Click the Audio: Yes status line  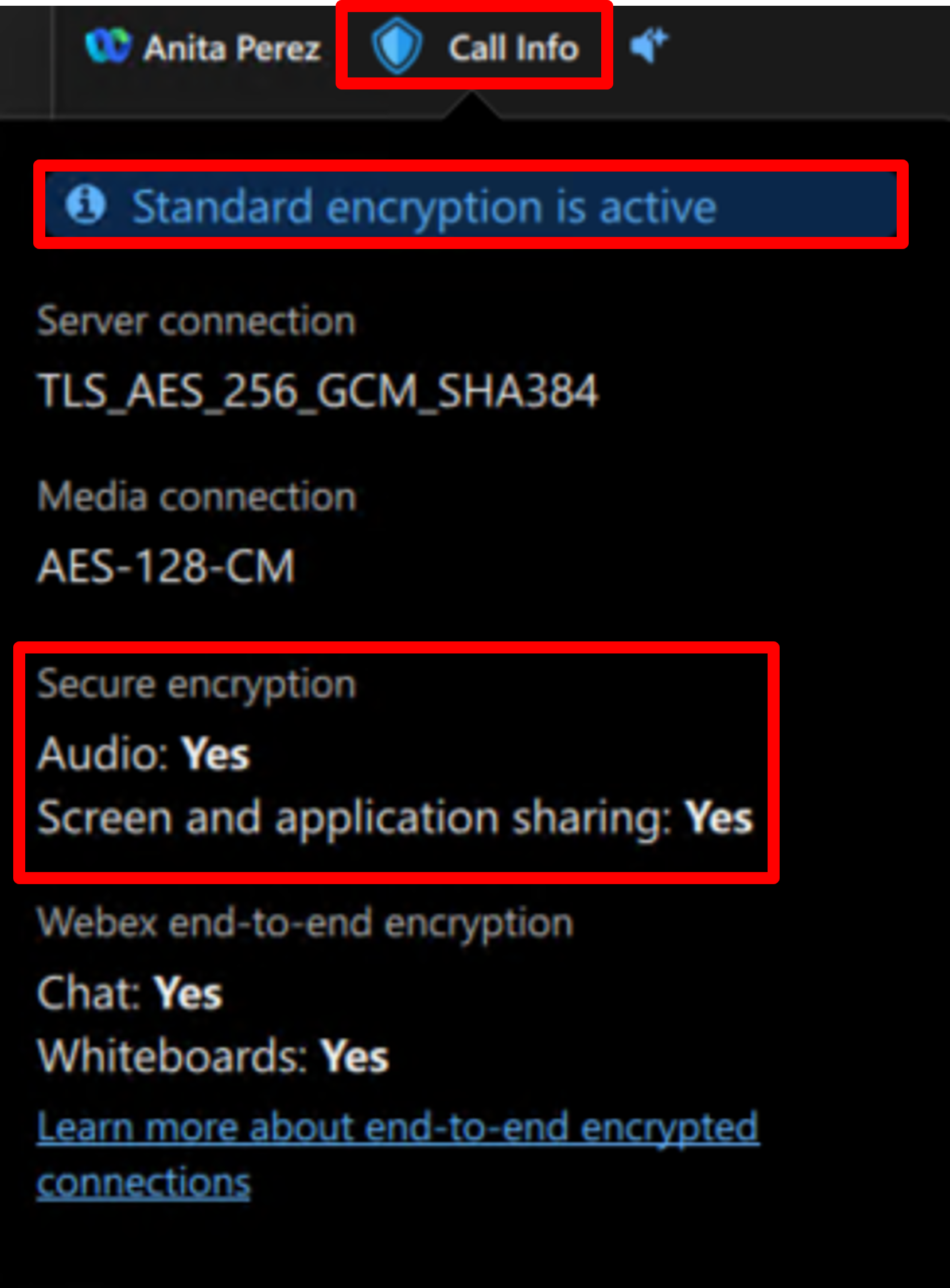tap(143, 753)
